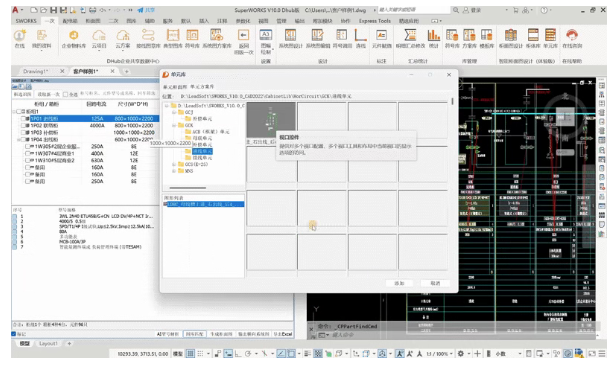Check the 1W307 circuit row checkbox

click(27, 154)
